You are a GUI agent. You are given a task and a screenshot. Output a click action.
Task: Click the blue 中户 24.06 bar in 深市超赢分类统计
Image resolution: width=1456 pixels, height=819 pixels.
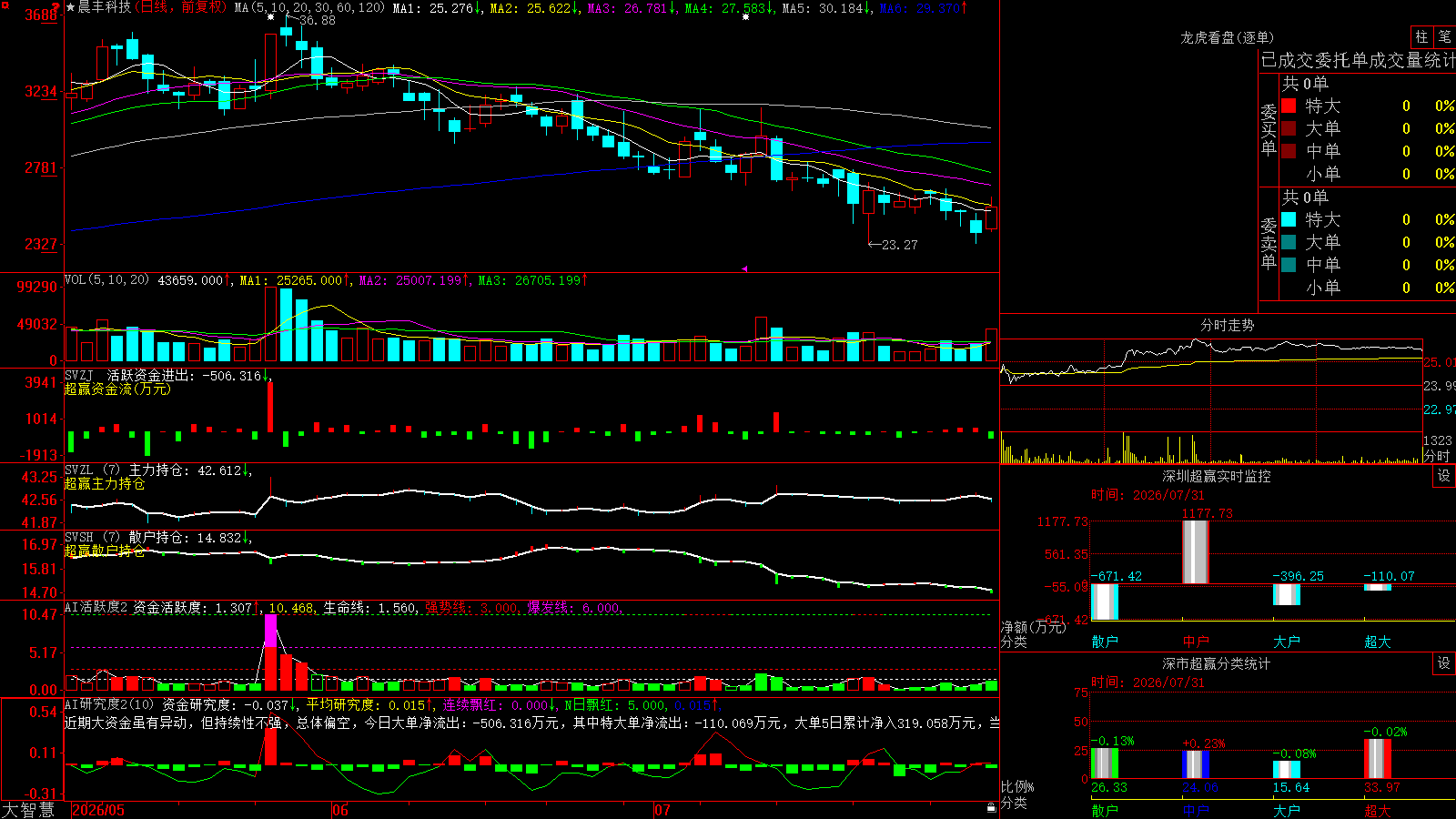(x=1196, y=764)
